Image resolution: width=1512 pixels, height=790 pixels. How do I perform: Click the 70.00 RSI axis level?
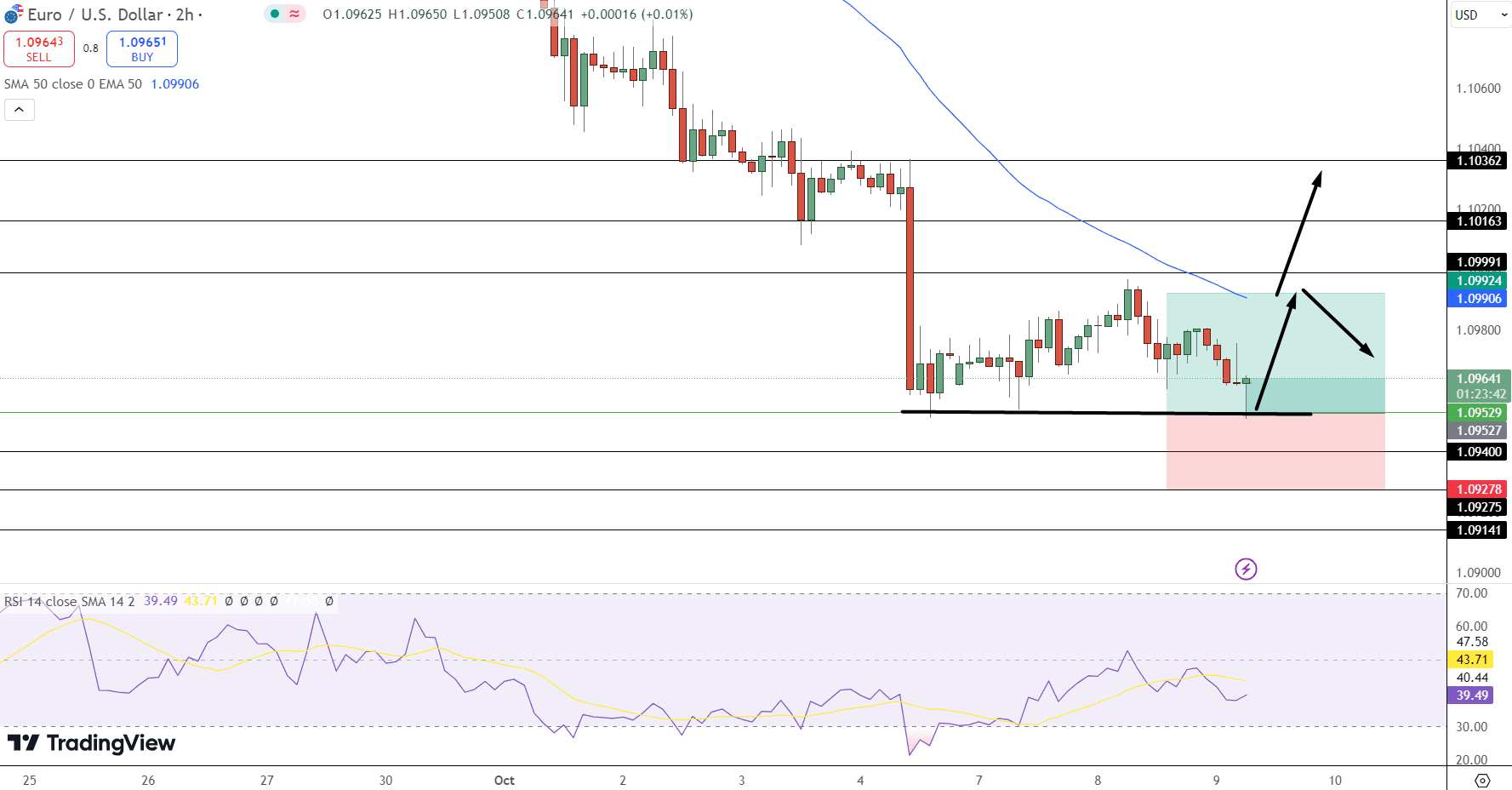pos(1472,593)
